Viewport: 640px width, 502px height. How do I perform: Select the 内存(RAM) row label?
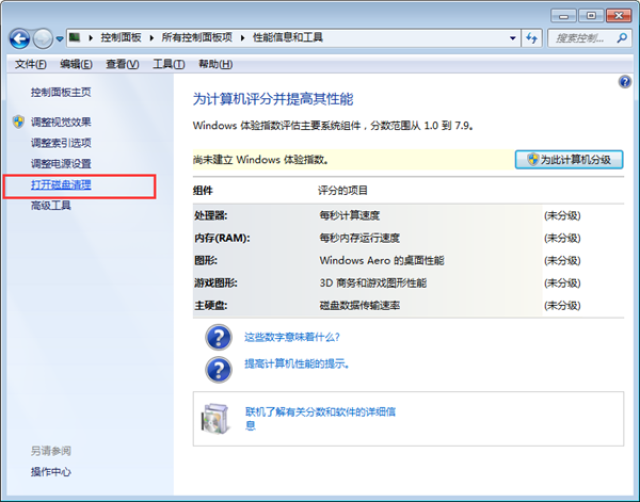pos(222,238)
